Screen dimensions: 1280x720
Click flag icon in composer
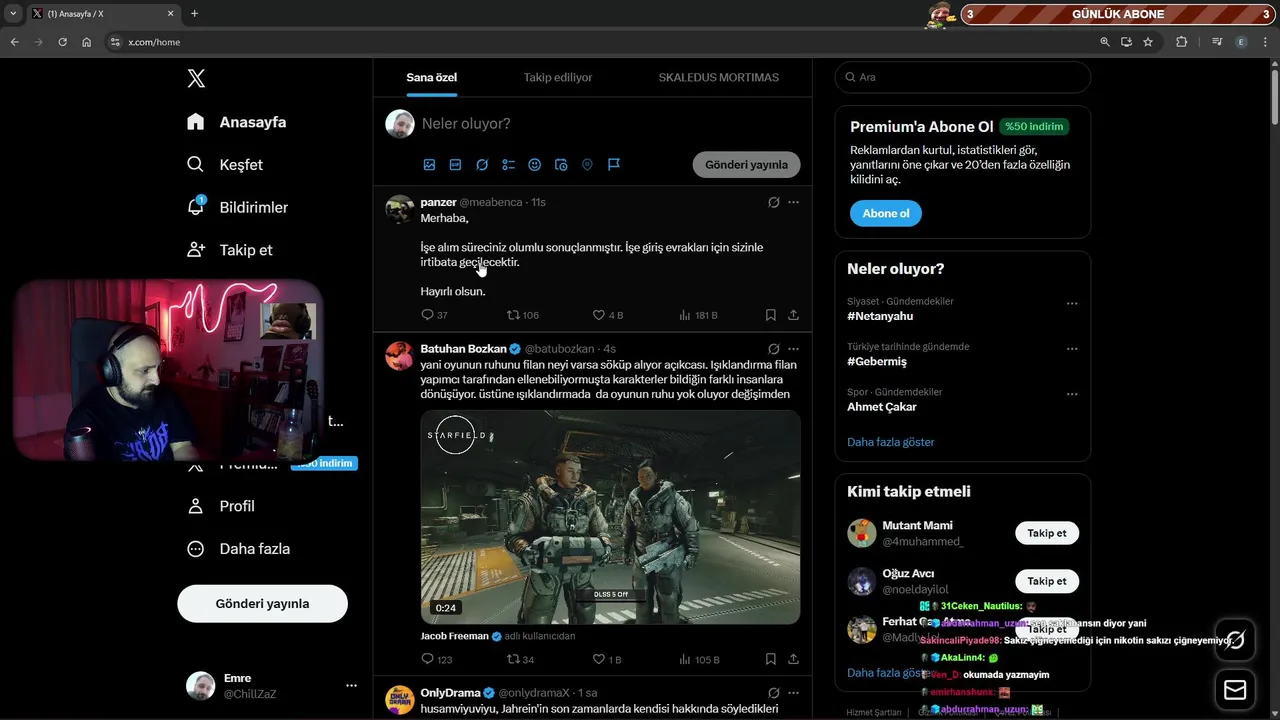tap(614, 165)
